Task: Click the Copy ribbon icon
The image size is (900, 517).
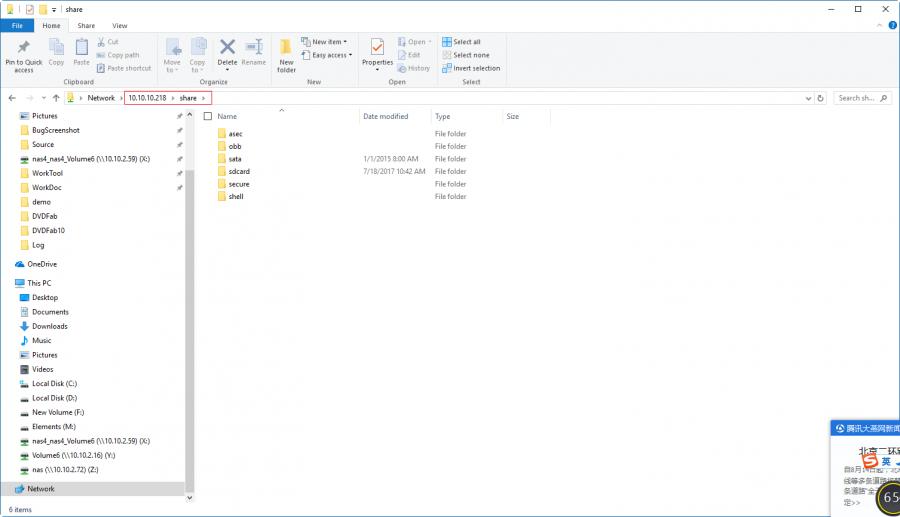Action: [x=56, y=47]
